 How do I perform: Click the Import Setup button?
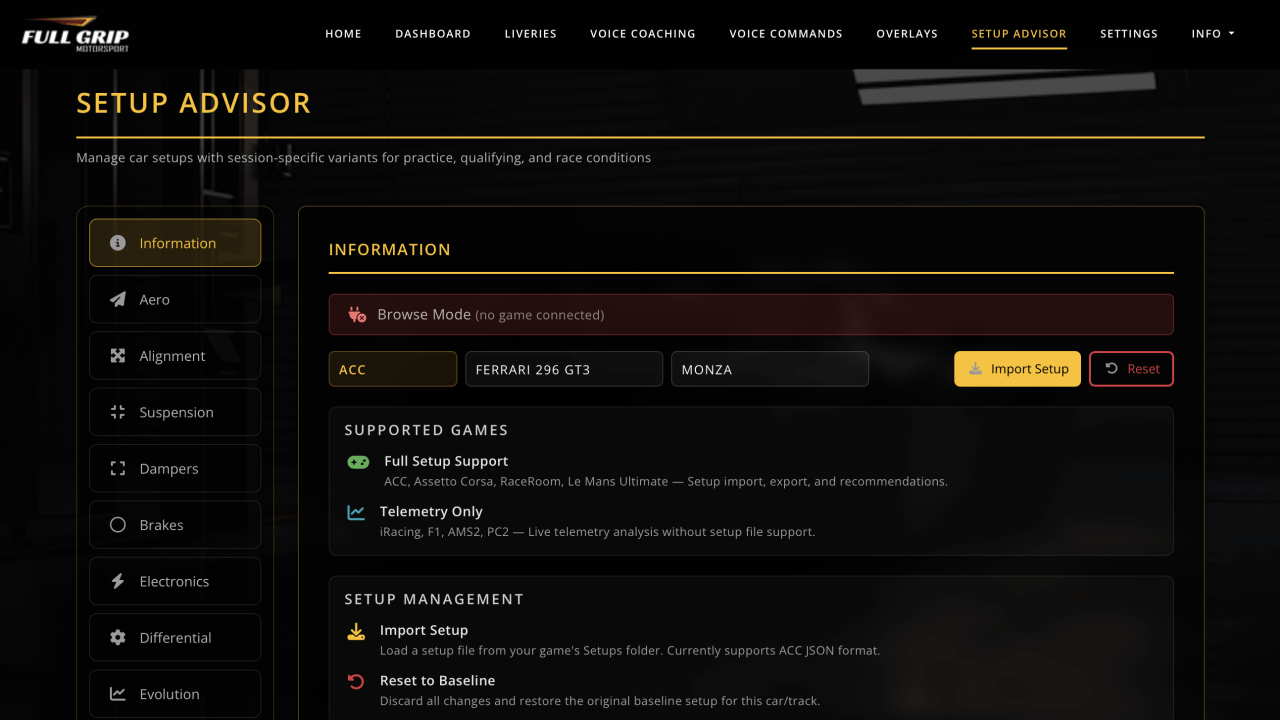1017,368
